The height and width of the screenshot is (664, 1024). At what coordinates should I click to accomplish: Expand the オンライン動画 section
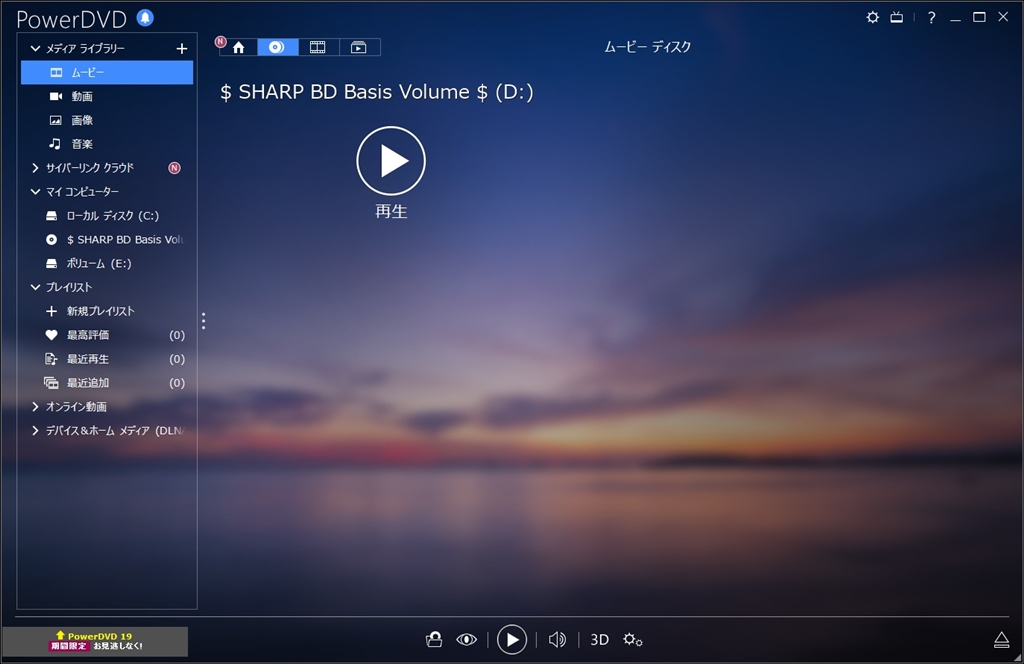pos(35,407)
